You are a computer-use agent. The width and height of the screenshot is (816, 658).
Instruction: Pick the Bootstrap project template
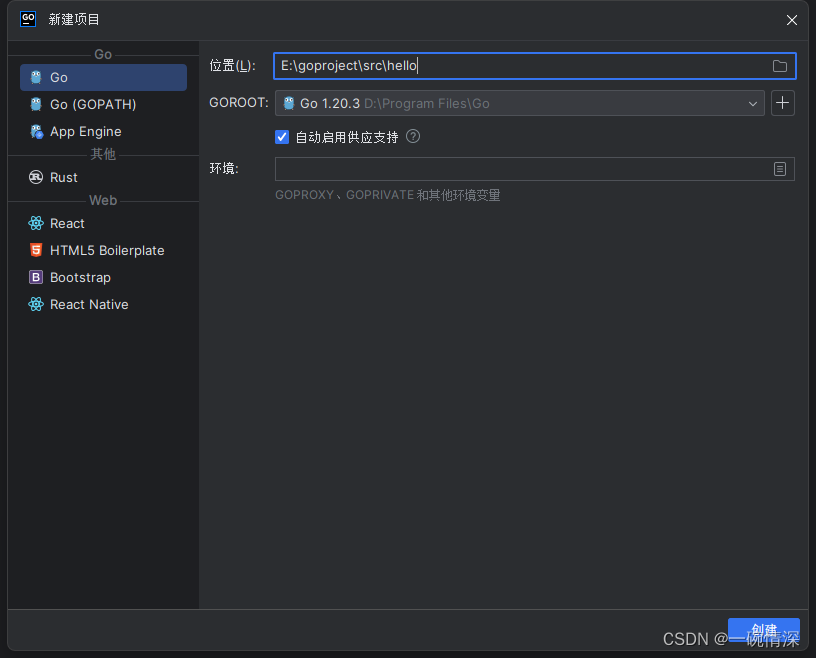(103, 277)
